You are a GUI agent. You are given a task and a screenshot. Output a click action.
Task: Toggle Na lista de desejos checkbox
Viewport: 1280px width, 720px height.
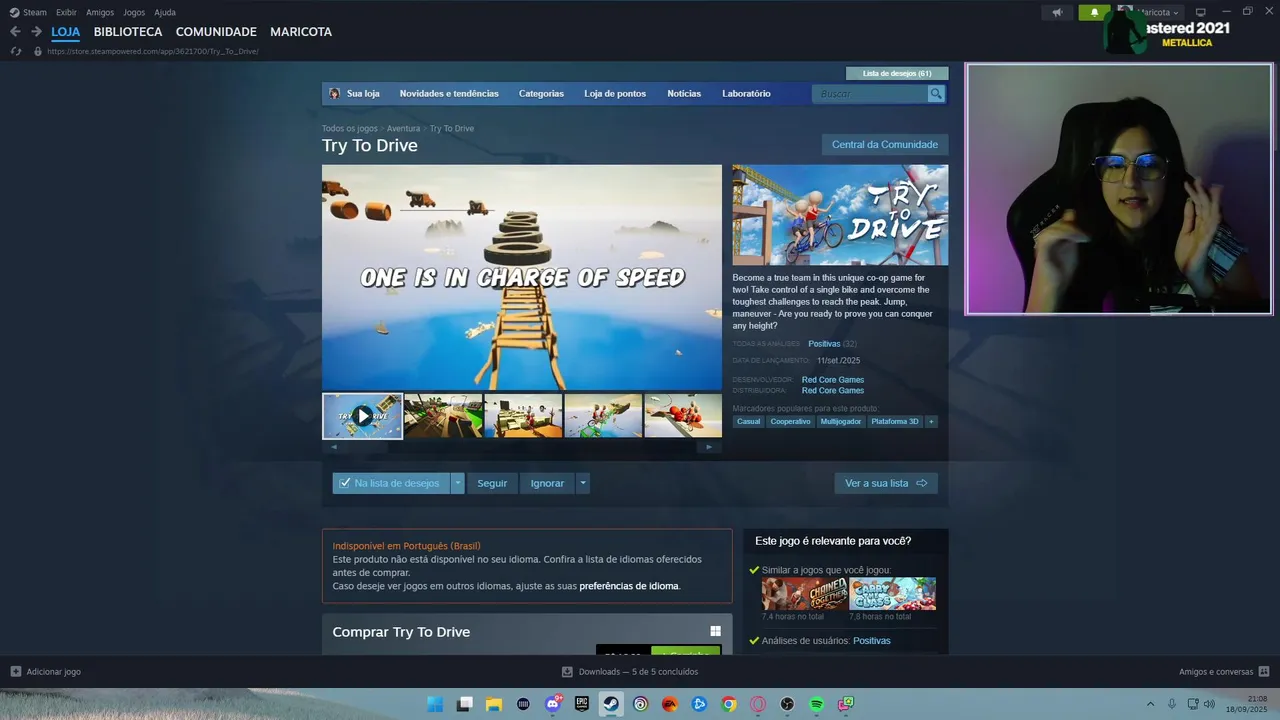(x=345, y=483)
